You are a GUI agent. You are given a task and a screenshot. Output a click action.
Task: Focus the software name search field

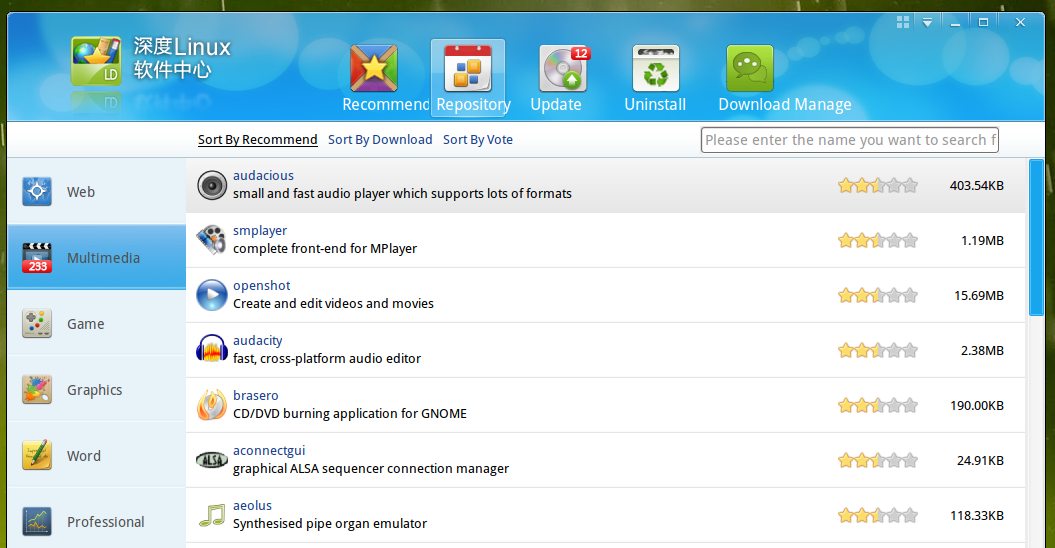(x=849, y=140)
